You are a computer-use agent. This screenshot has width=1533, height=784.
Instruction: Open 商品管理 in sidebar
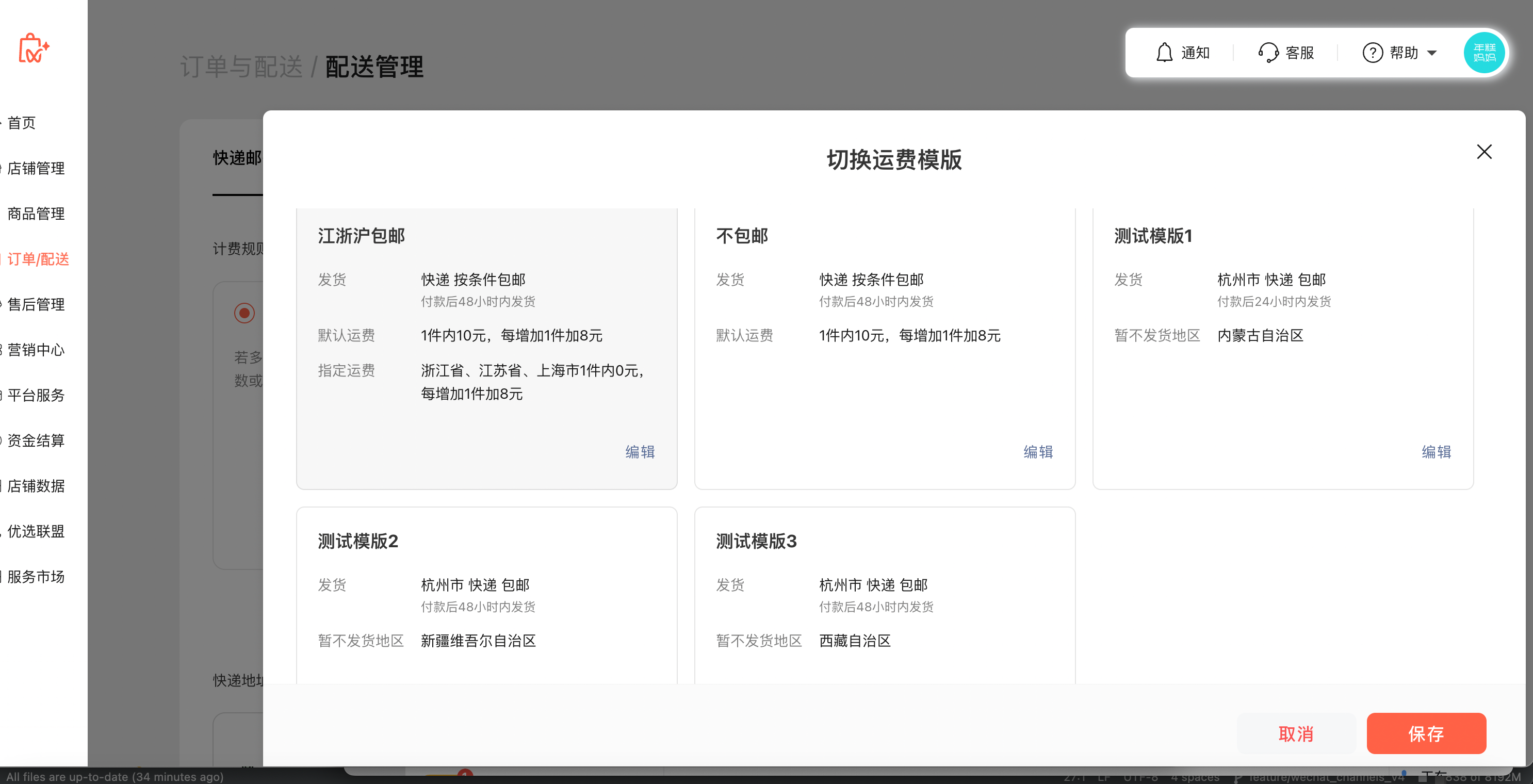36,214
